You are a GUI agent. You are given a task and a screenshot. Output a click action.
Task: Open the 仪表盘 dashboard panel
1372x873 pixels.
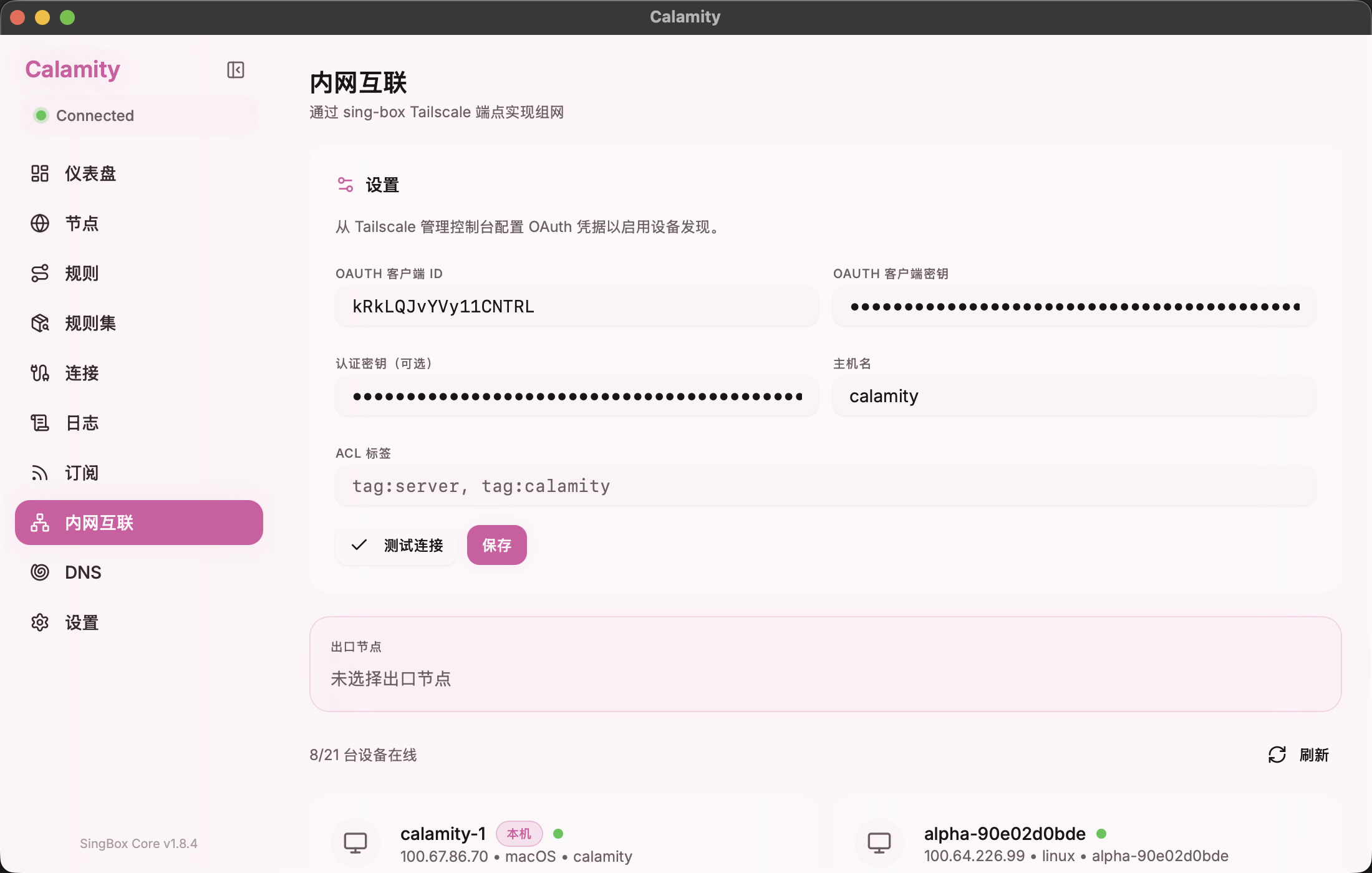(89, 173)
